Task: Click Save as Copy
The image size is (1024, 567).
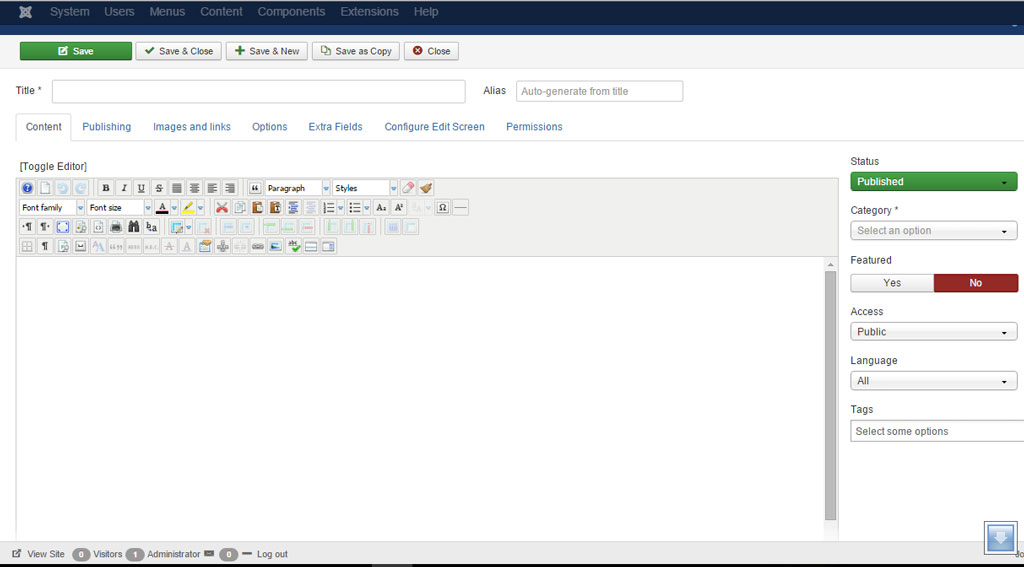Action: 356,51
